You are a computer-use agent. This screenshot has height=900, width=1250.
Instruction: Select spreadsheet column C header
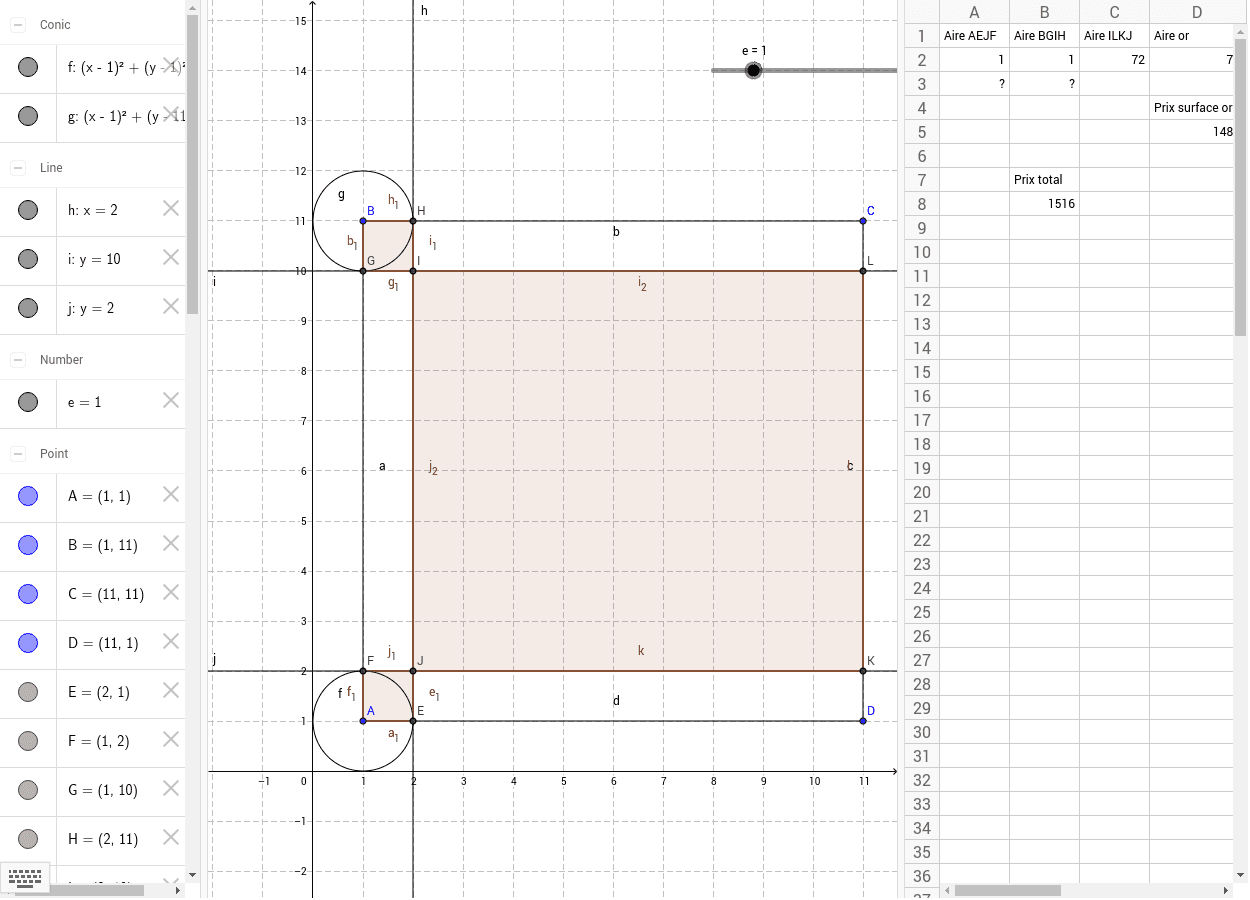click(1114, 12)
